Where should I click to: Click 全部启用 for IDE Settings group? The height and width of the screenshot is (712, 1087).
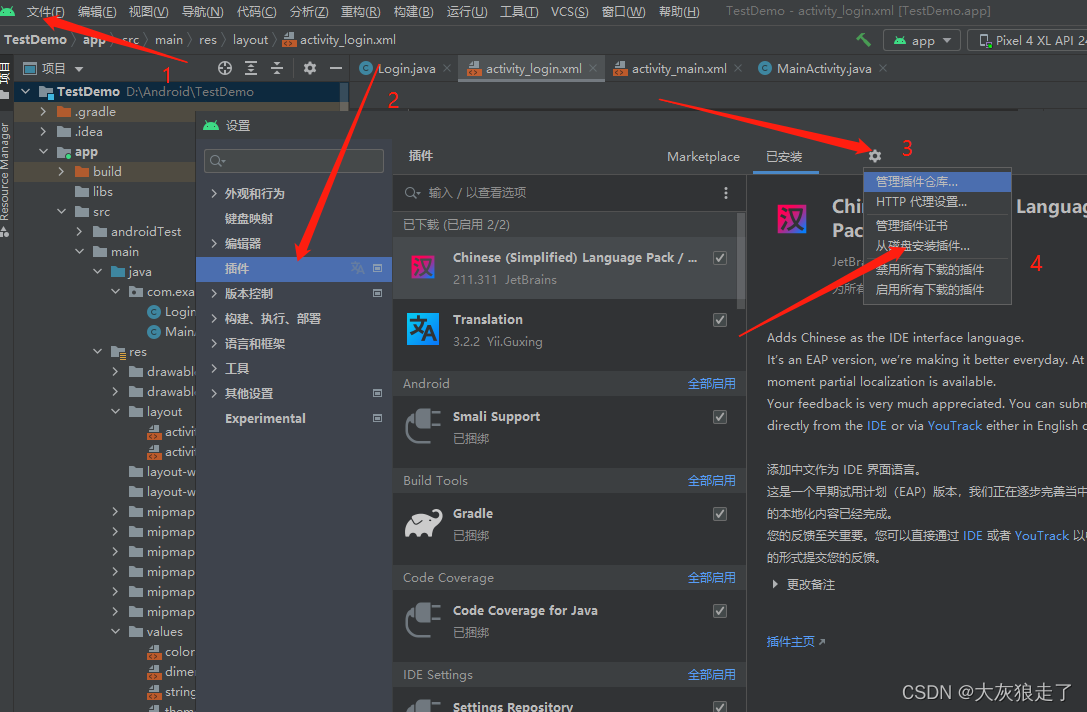coord(711,675)
